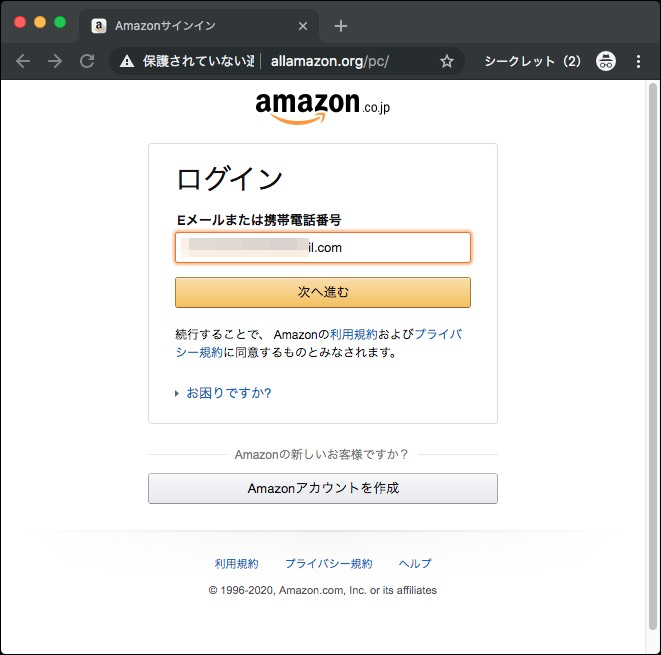Open プライバシー規約 link in the agreement sentence
661x655 pixels.
pyautogui.click(x=438, y=334)
